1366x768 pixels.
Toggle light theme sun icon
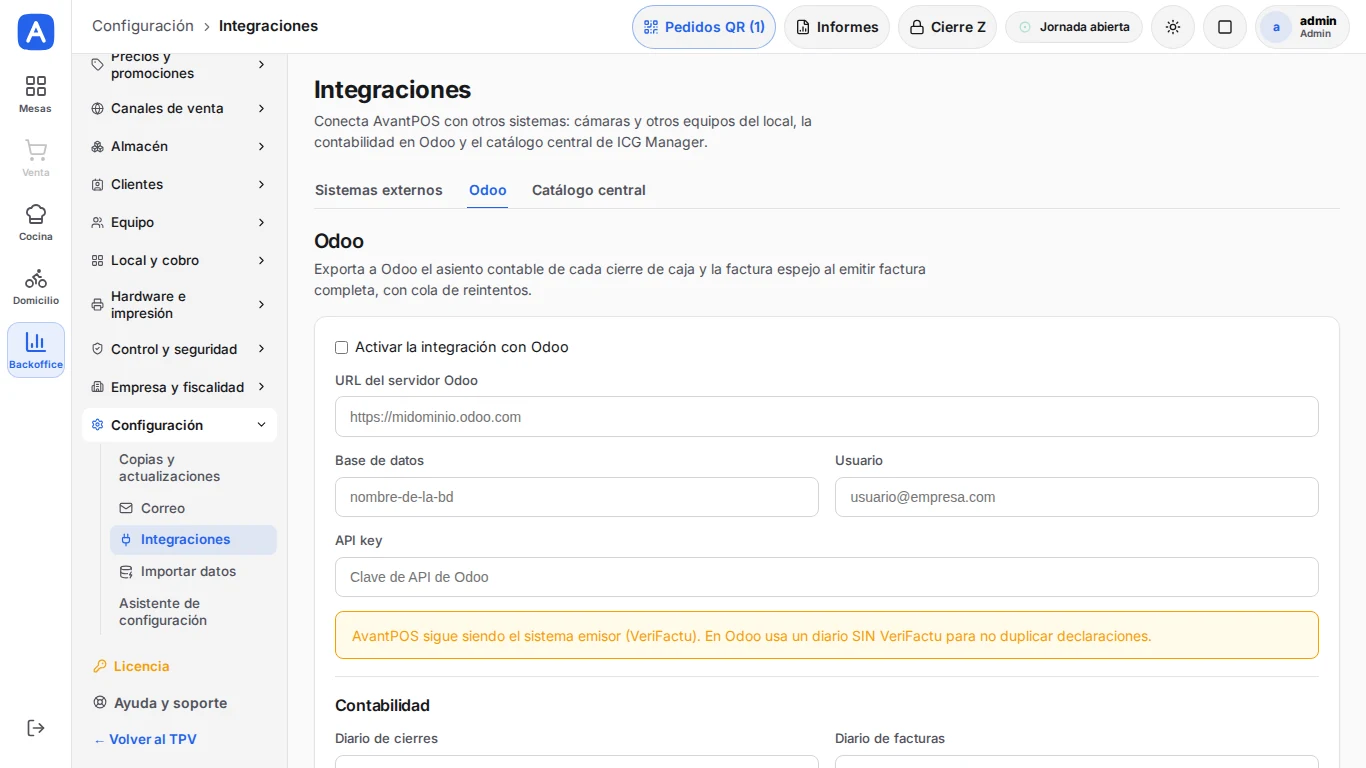1173,27
